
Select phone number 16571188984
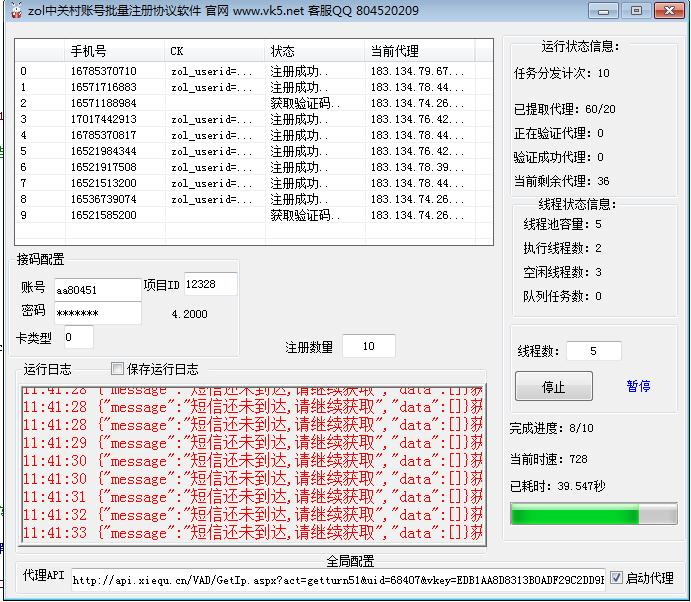click(x=104, y=103)
